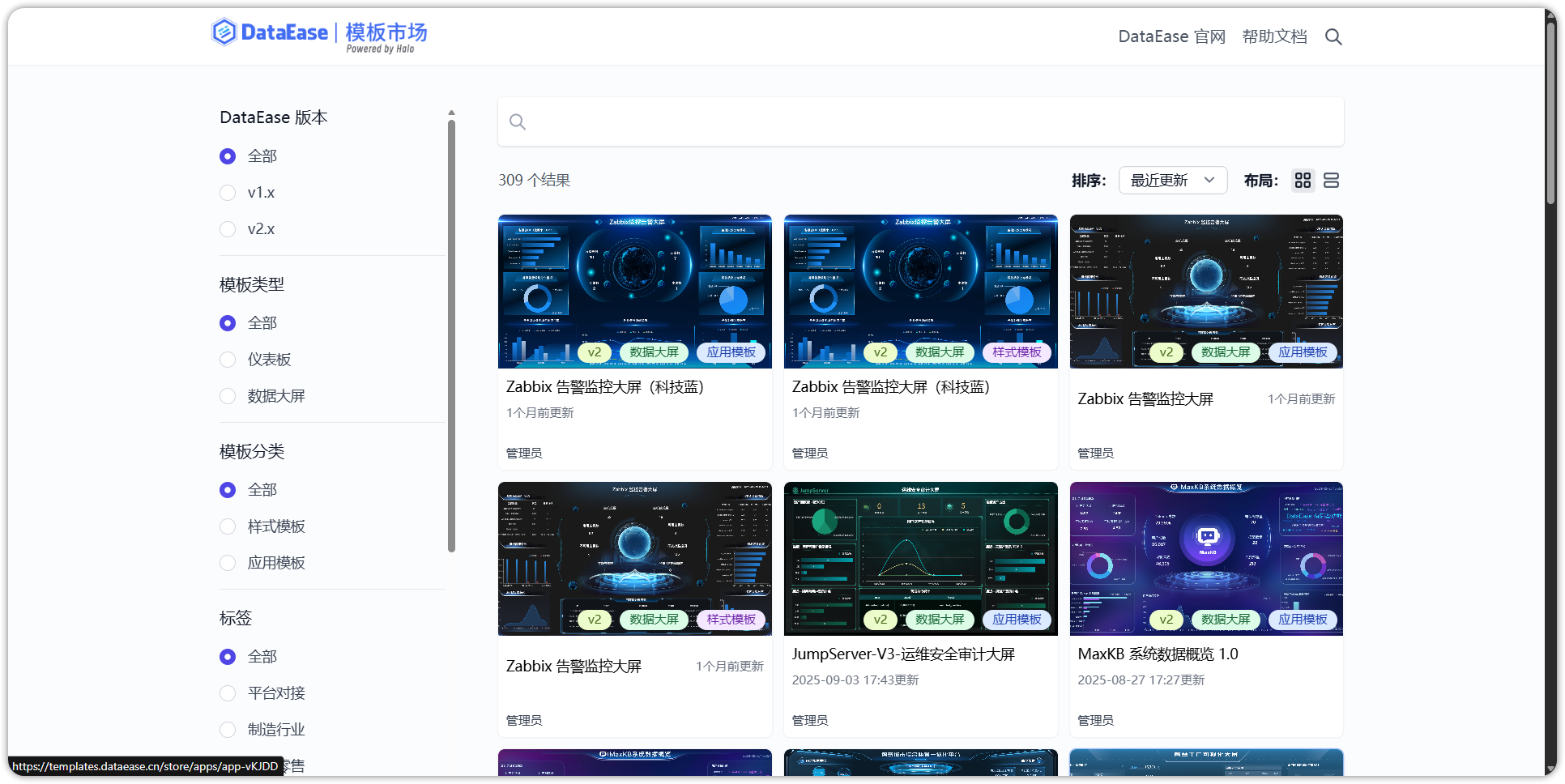1565x784 pixels.
Task: Open title JumpServer-V3-运维安全审计大屏
Action: coord(903,654)
